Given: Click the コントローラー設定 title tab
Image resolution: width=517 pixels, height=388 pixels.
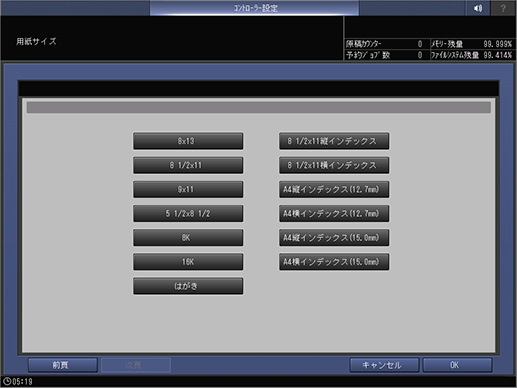Looking at the screenshot, I should 255,8.
